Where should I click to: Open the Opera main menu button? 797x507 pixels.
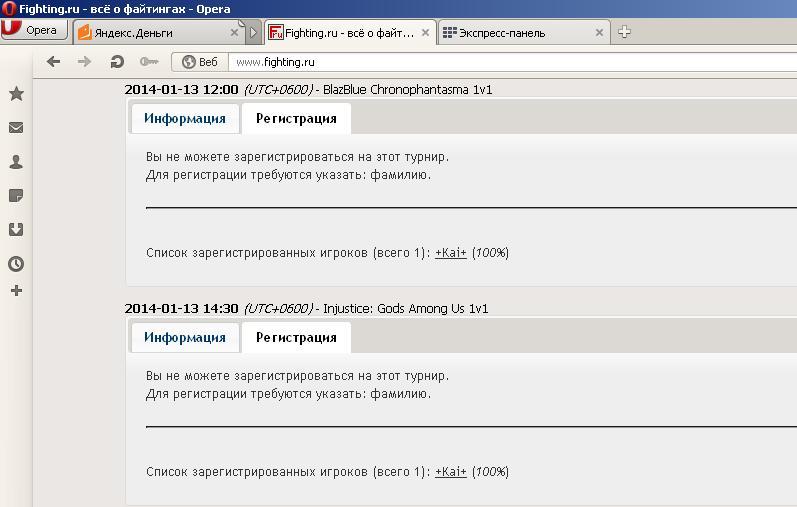32,31
